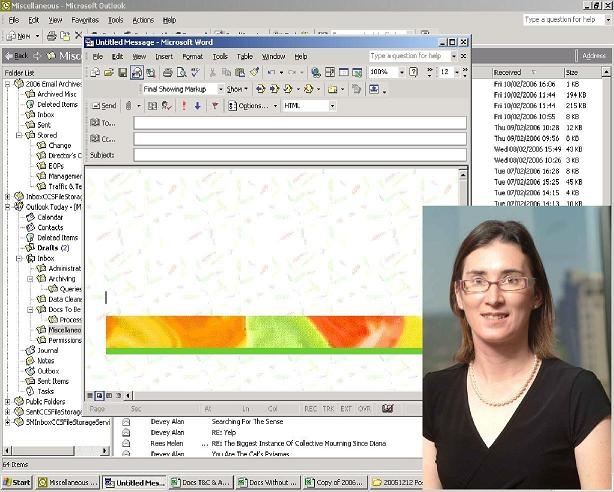Click the New Comment icon
Image resolution: width=614 pixels, height=492 pixels.
[x=332, y=89]
